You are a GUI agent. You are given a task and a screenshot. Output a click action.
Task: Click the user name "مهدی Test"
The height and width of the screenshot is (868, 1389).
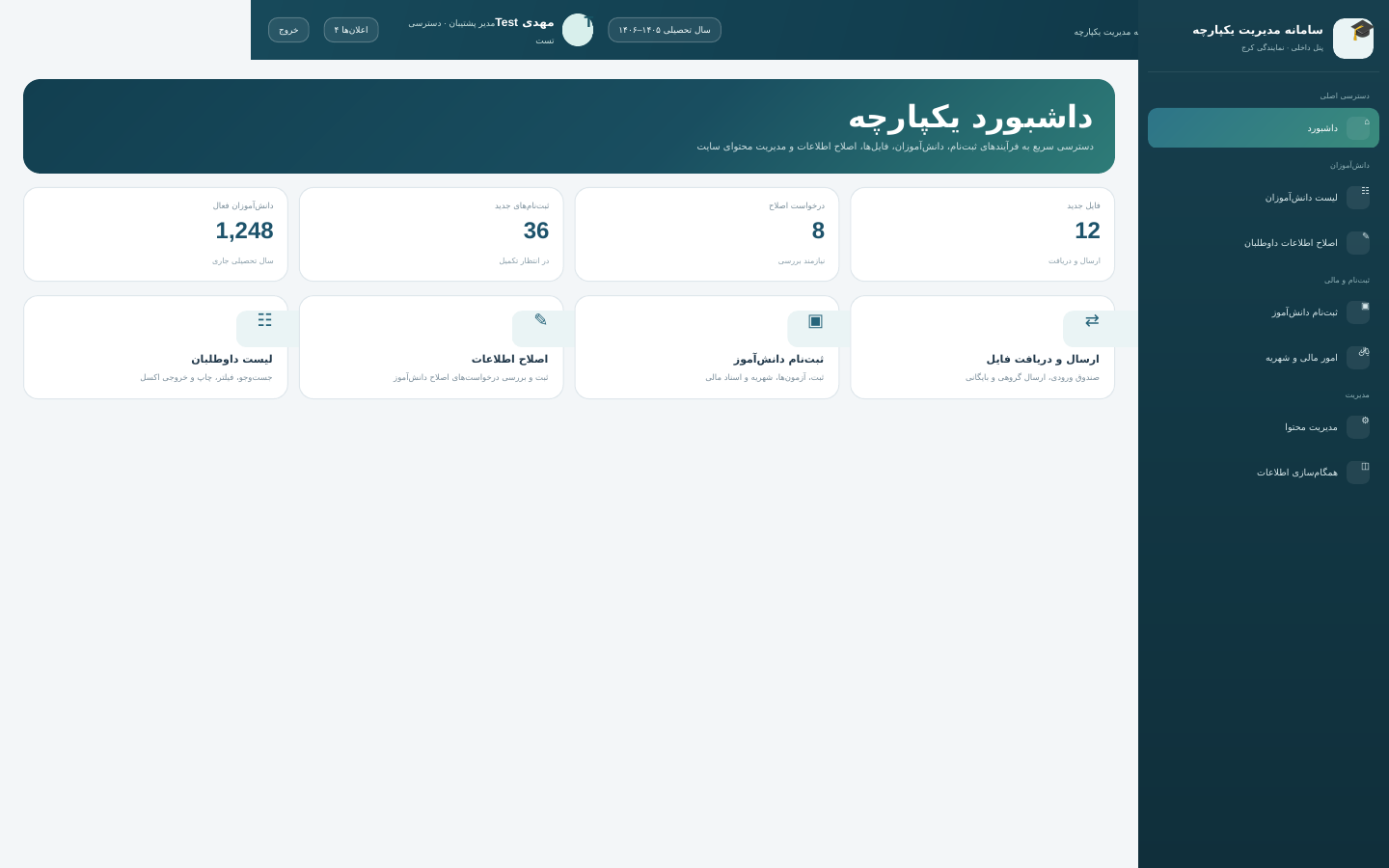pos(525,22)
